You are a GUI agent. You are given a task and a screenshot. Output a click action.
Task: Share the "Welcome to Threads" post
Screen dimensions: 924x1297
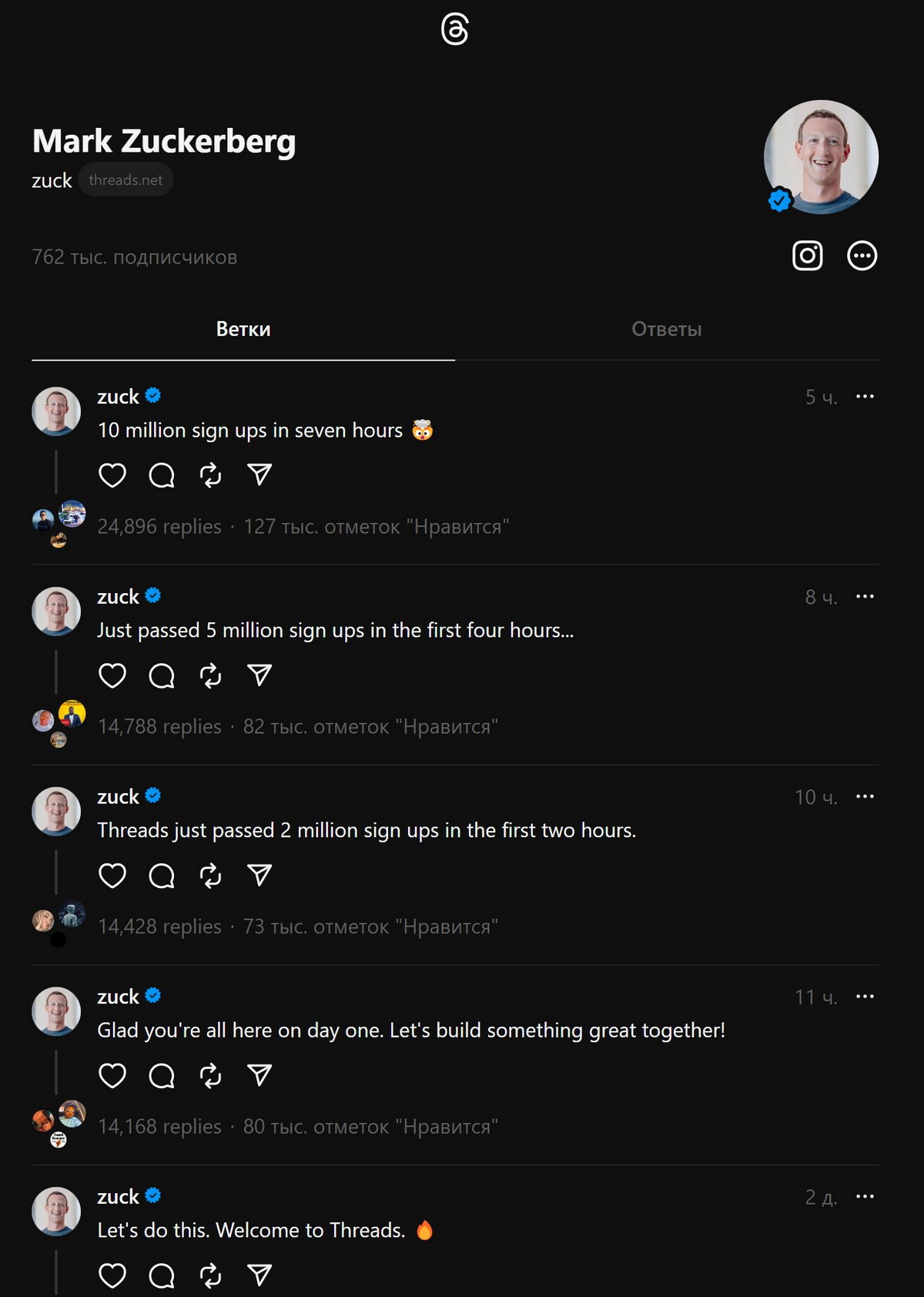point(259,1275)
